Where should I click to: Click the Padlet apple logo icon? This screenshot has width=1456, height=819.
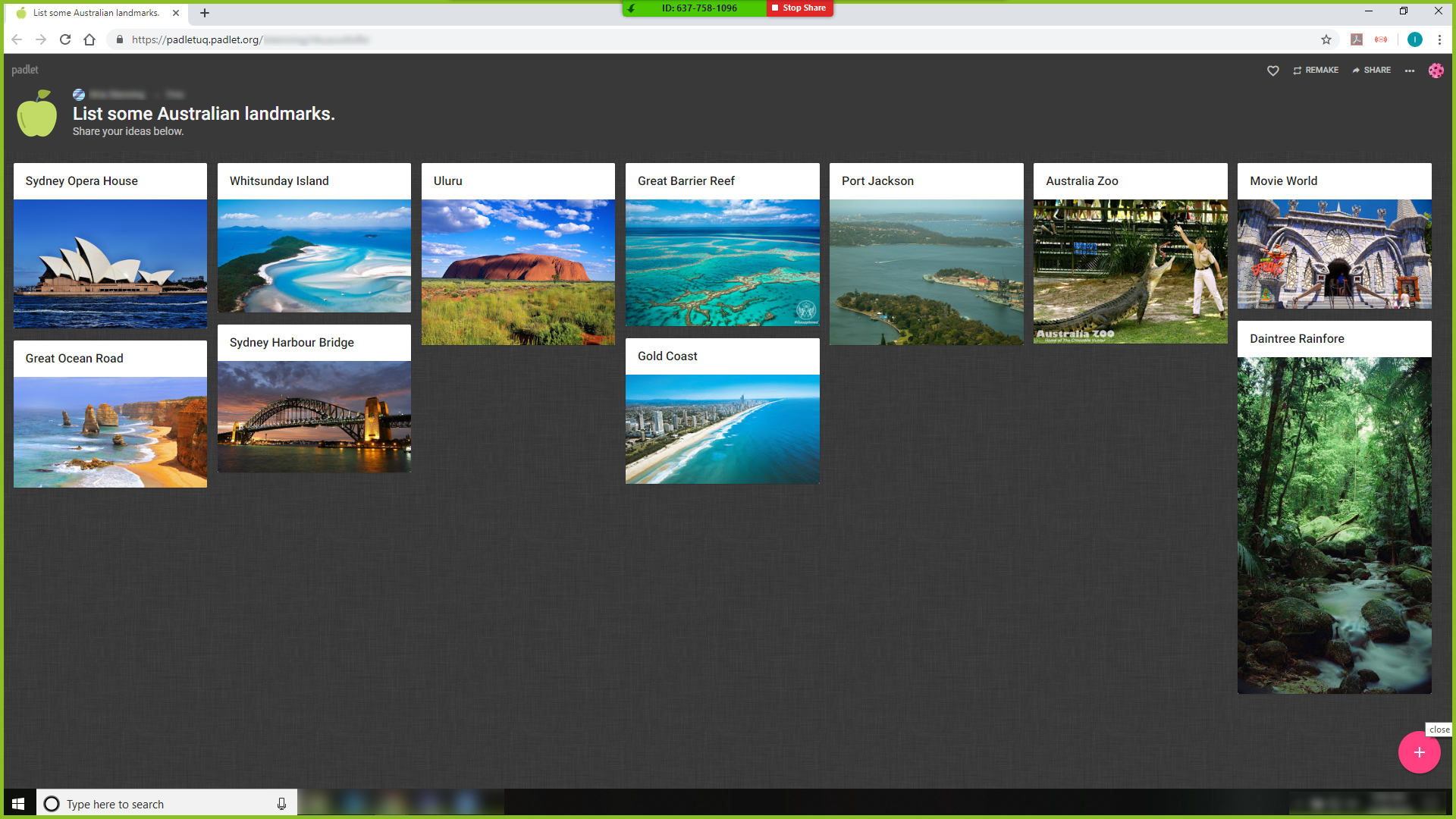[36, 113]
